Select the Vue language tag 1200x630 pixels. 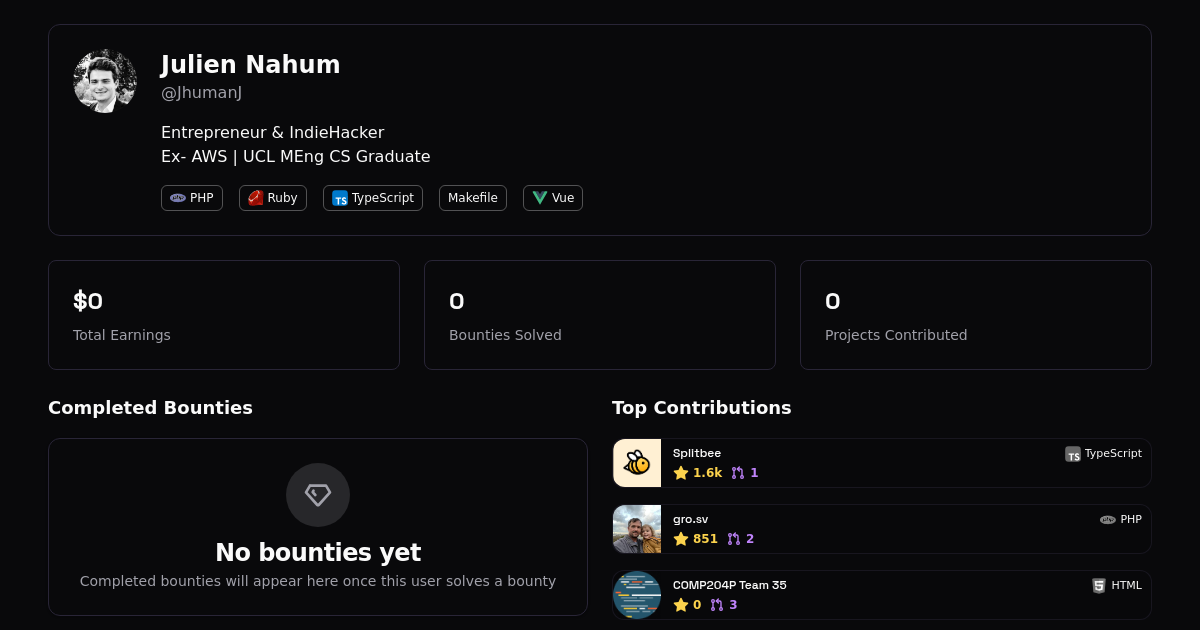(x=553, y=198)
